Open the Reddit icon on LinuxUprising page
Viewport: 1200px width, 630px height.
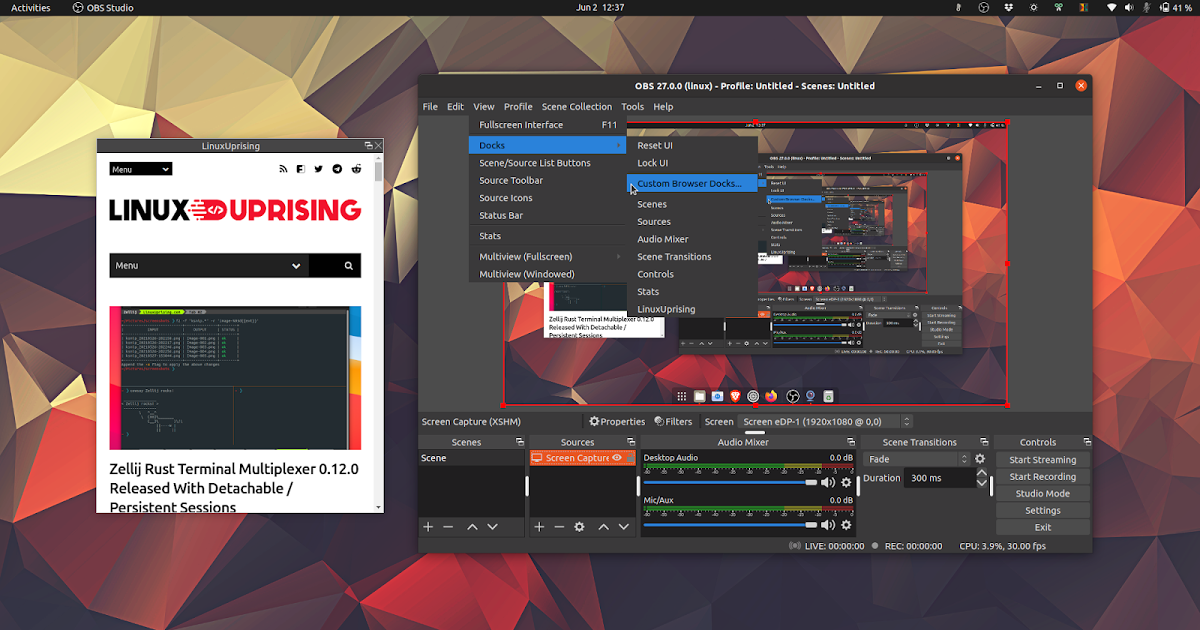(x=357, y=169)
